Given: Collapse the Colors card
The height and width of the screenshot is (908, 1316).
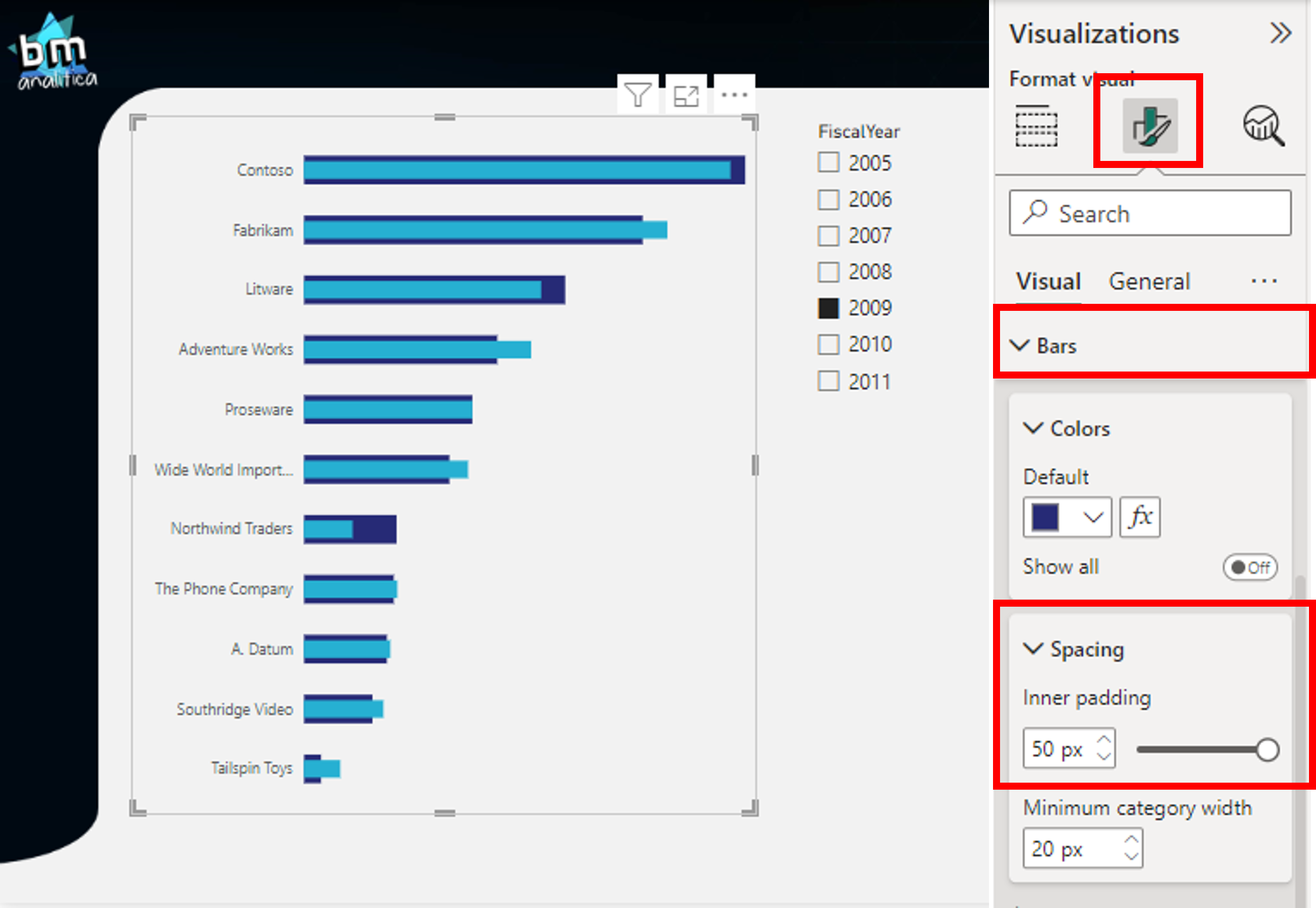Looking at the screenshot, I should coord(1033,428).
